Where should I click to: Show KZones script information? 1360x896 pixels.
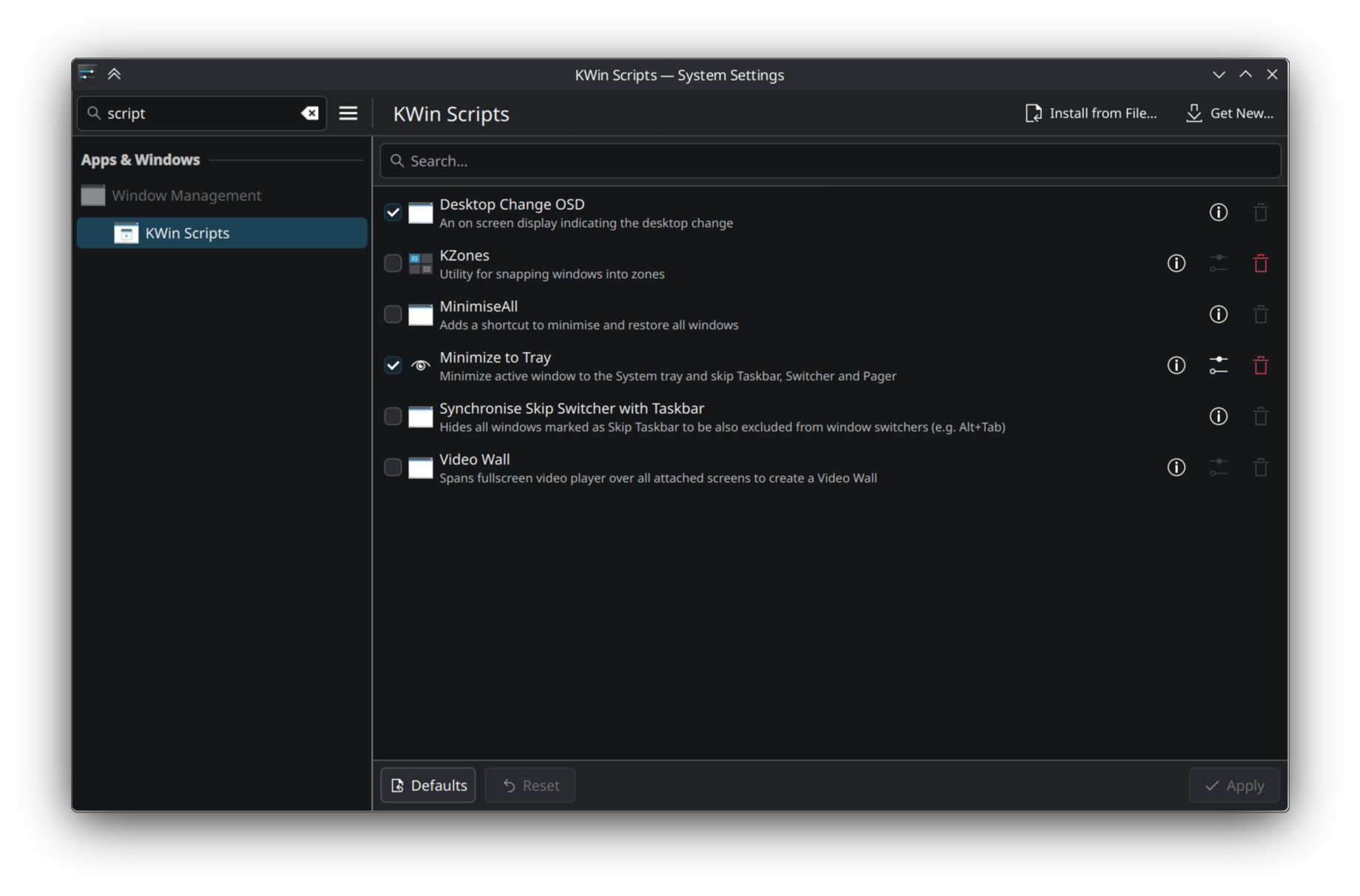click(x=1176, y=264)
